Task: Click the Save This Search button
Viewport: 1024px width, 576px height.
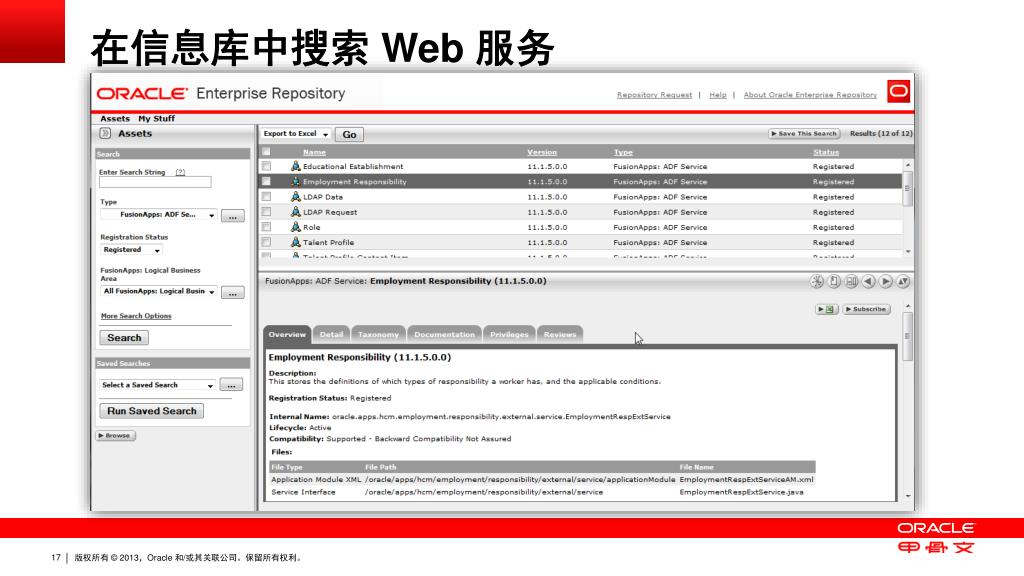Action: click(804, 133)
